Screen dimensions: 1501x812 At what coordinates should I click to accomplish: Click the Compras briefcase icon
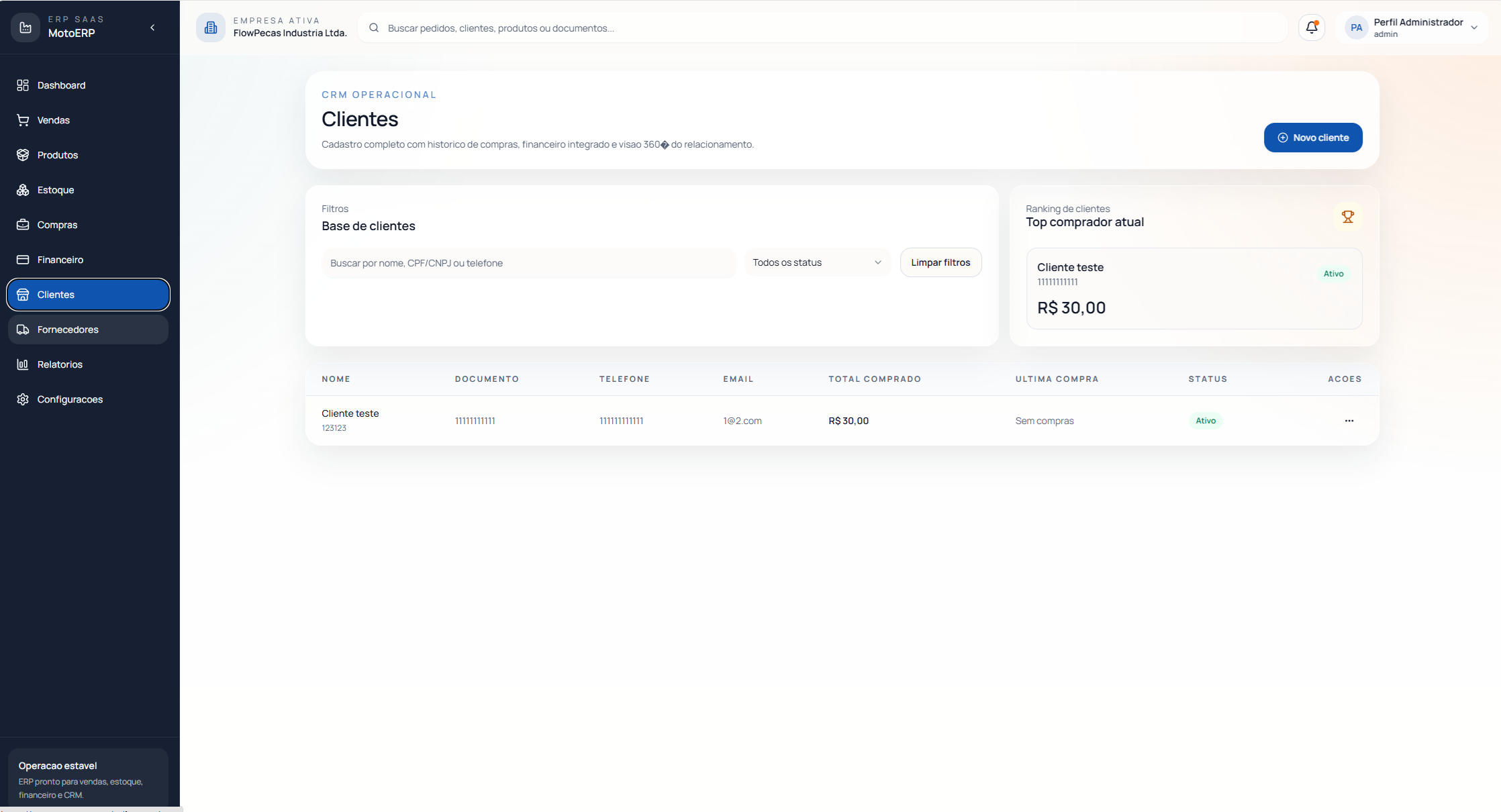pyautogui.click(x=23, y=225)
